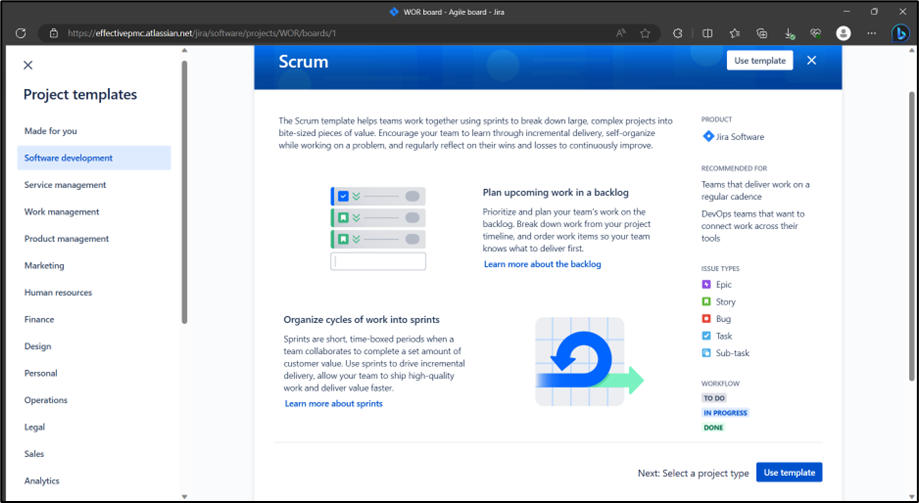Open the browser Settings and more menu
This screenshot has height=503, width=919.
click(x=872, y=33)
